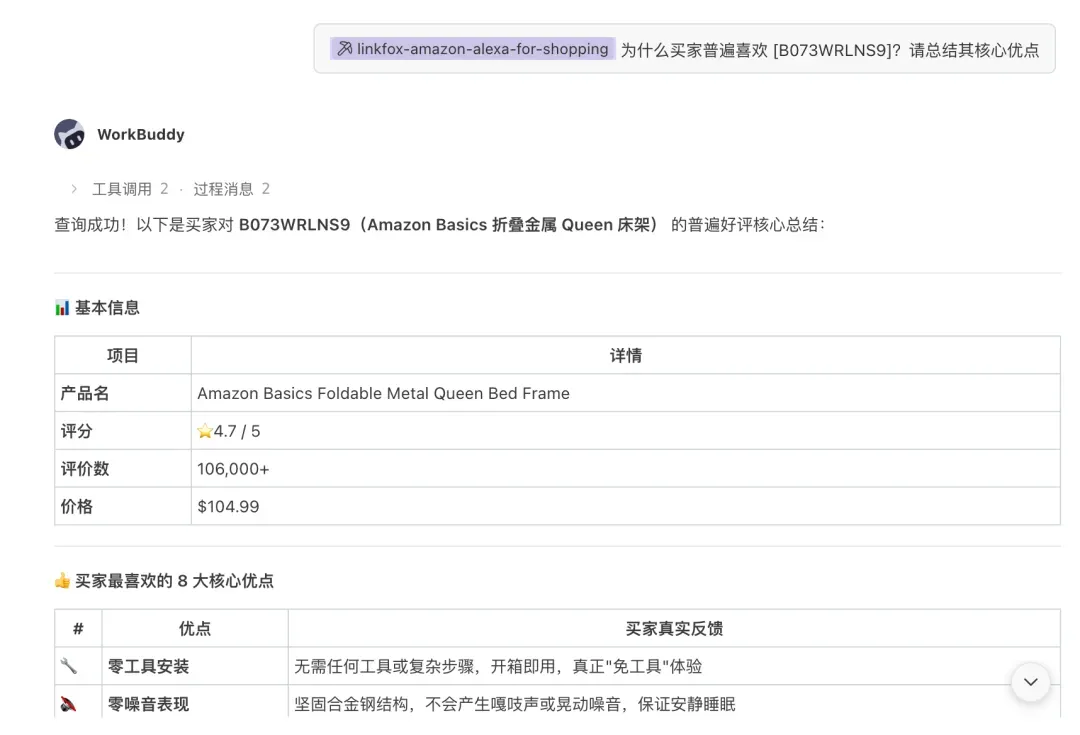Click the wrench icon in 零工具安装 row
This screenshot has width=1080, height=735.
(x=69, y=666)
